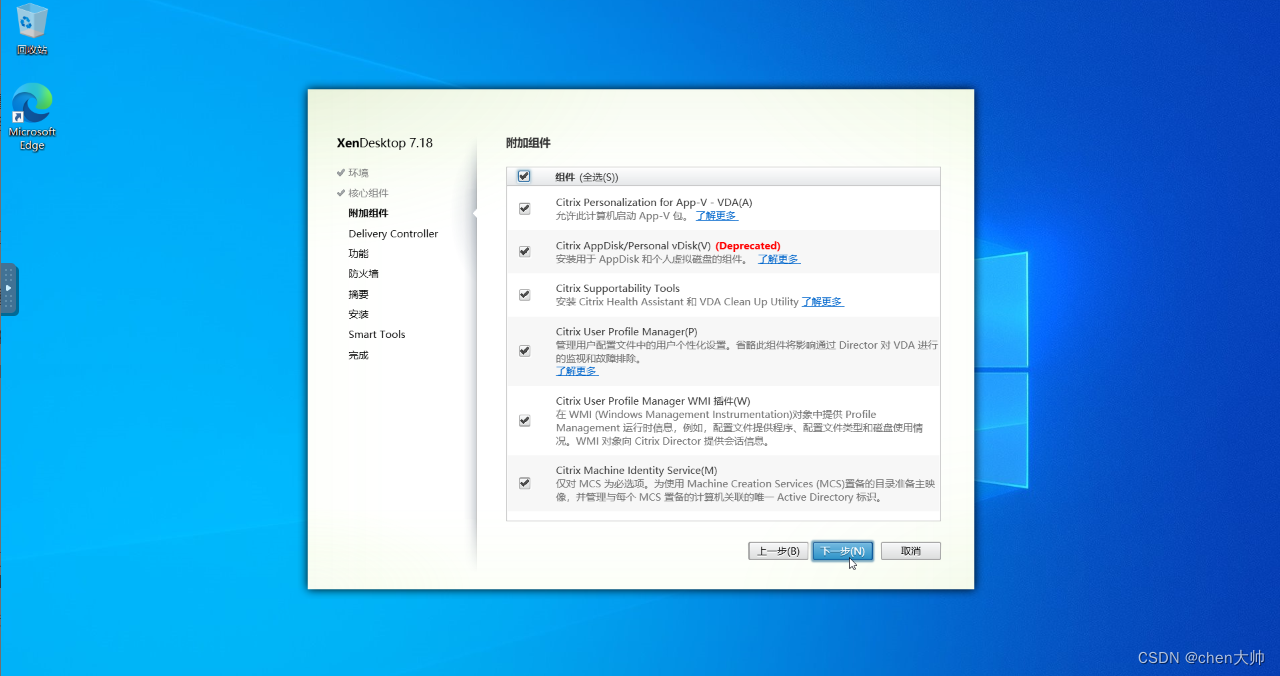The width and height of the screenshot is (1280, 676).
Task: Toggle the select-all components checkbox
Action: point(524,176)
